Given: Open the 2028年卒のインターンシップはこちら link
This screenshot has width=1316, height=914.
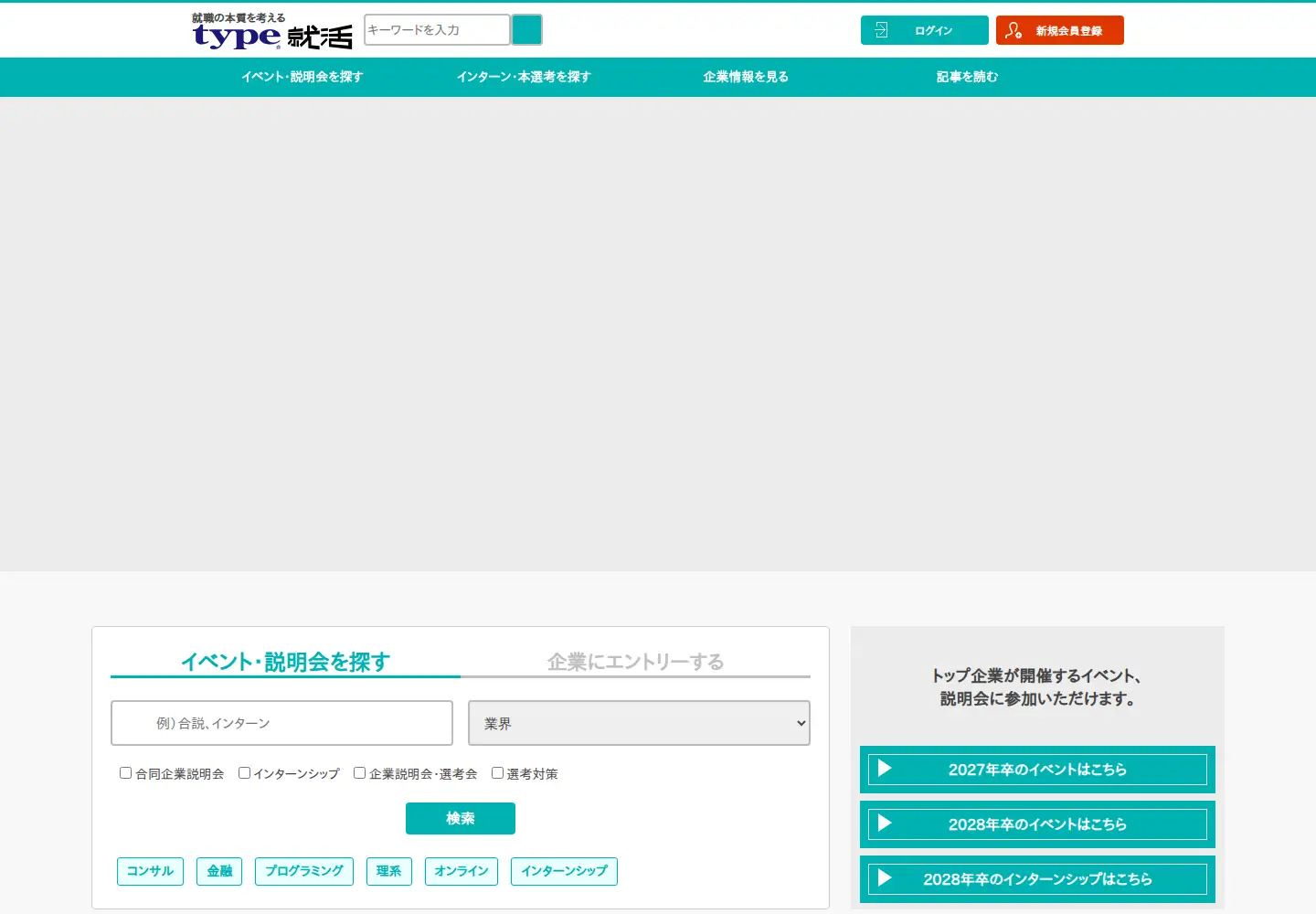Looking at the screenshot, I should click(x=1037, y=879).
